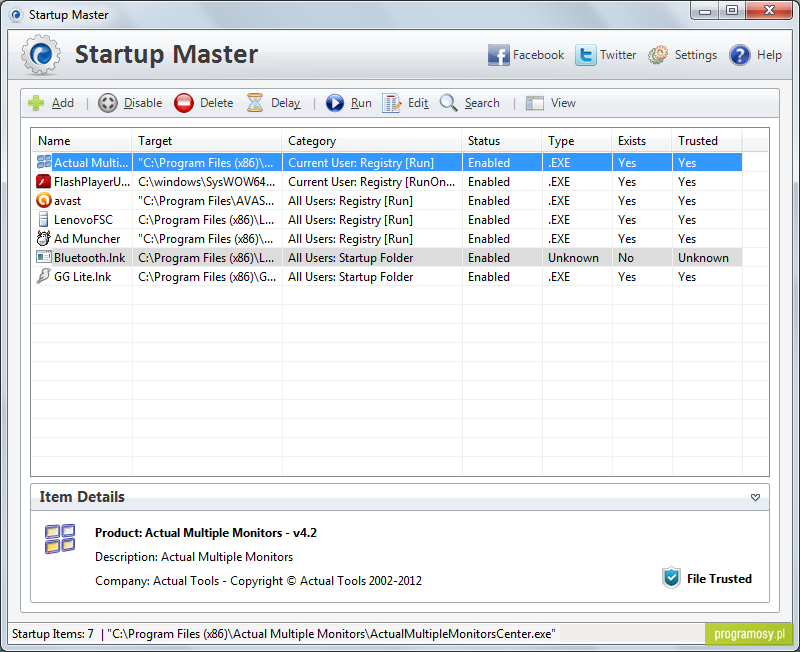Click the status bar ActualMultipleMonitorsCenter.exe path
Image resolution: width=800 pixels, height=652 pixels.
pyautogui.click(x=332, y=634)
